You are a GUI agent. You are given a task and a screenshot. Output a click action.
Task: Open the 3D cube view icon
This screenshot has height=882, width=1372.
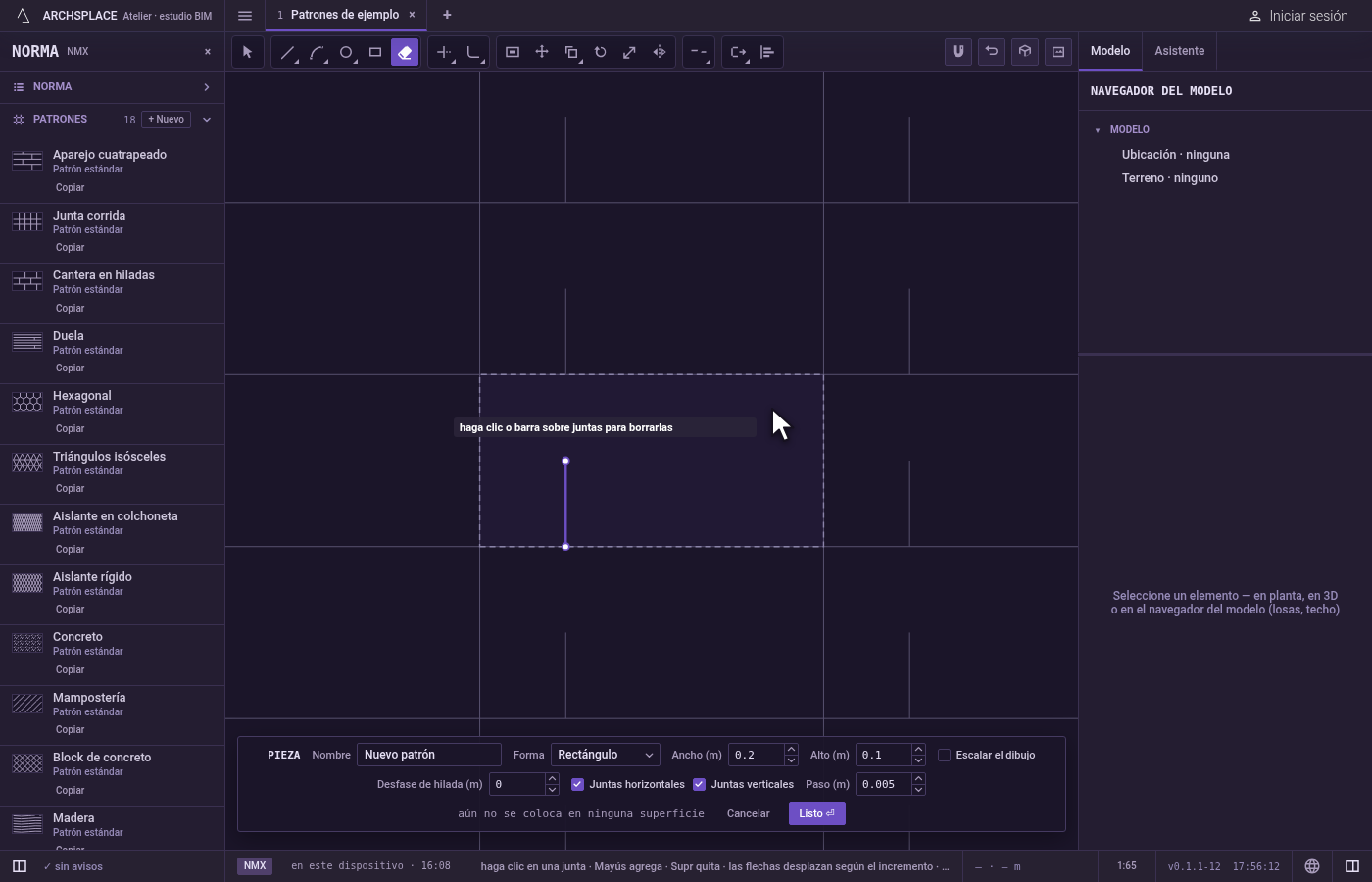pos(1025,52)
